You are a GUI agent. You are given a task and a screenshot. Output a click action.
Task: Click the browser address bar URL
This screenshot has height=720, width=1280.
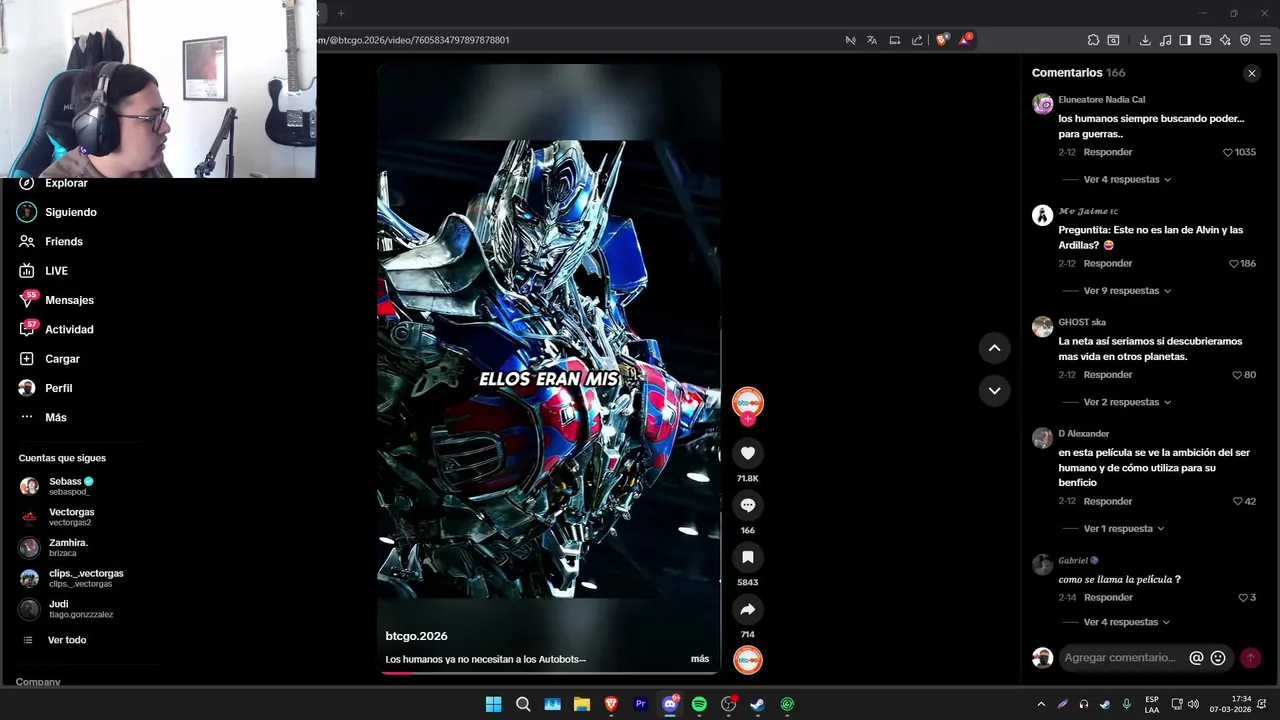tap(415, 40)
